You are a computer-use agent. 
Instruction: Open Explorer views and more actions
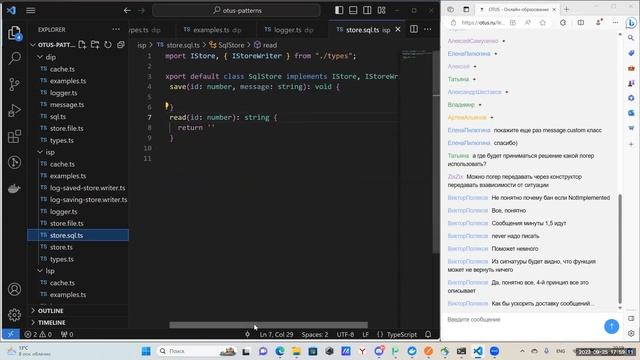pyautogui.click(x=116, y=29)
